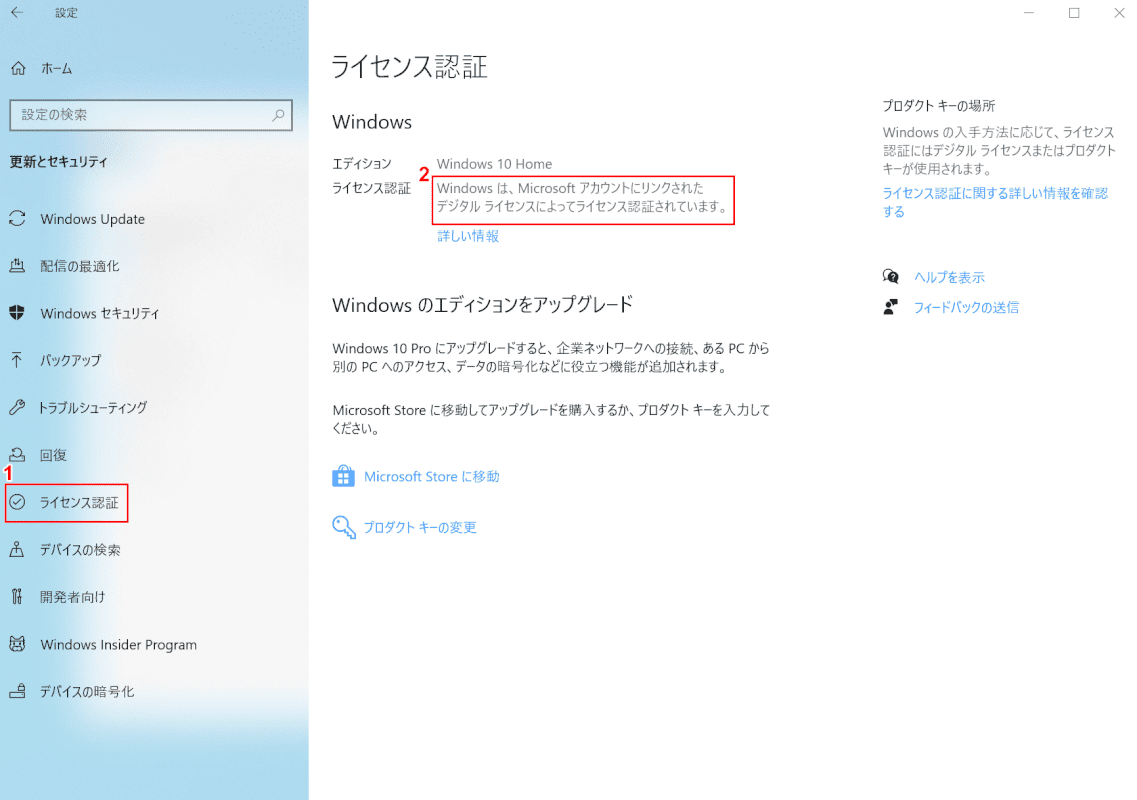
Task: Click the デバイスの暗号化 lock icon
Action: click(17, 691)
